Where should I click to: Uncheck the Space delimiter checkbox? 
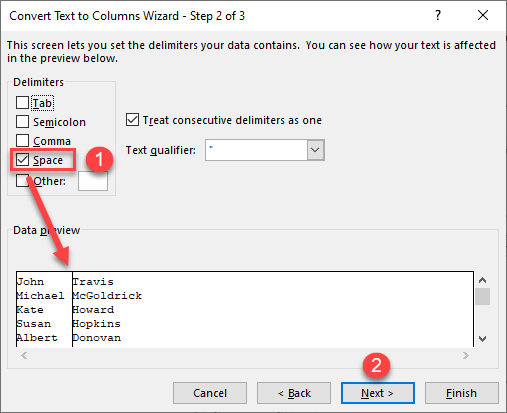click(22, 160)
